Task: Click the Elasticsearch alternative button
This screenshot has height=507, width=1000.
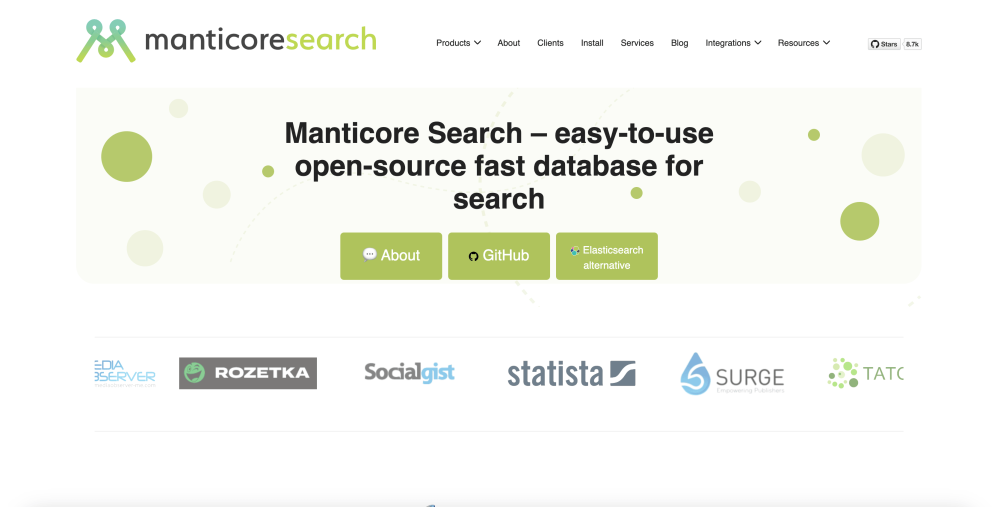Action: coord(607,256)
